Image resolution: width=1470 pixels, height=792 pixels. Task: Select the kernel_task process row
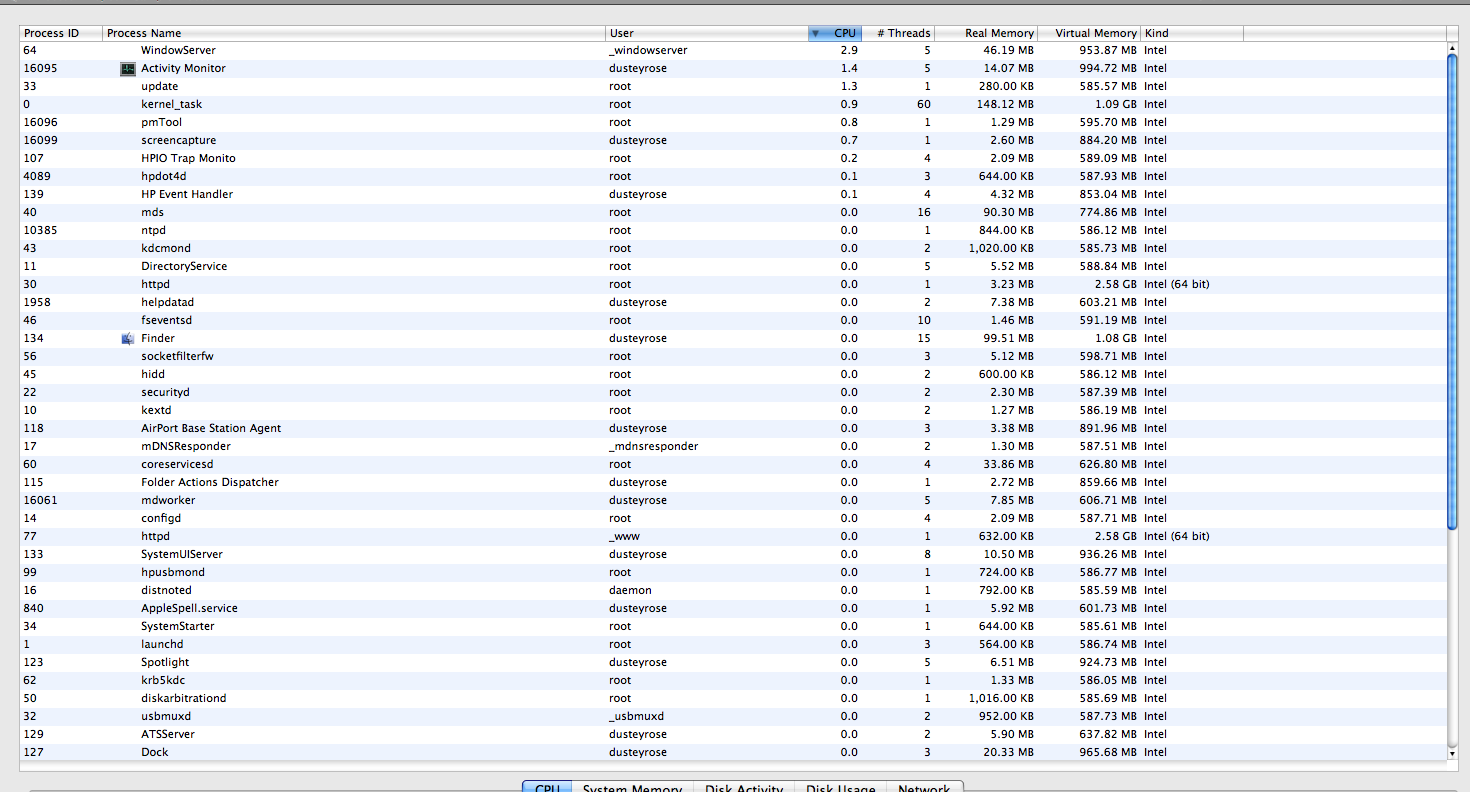pyautogui.click(x=733, y=104)
